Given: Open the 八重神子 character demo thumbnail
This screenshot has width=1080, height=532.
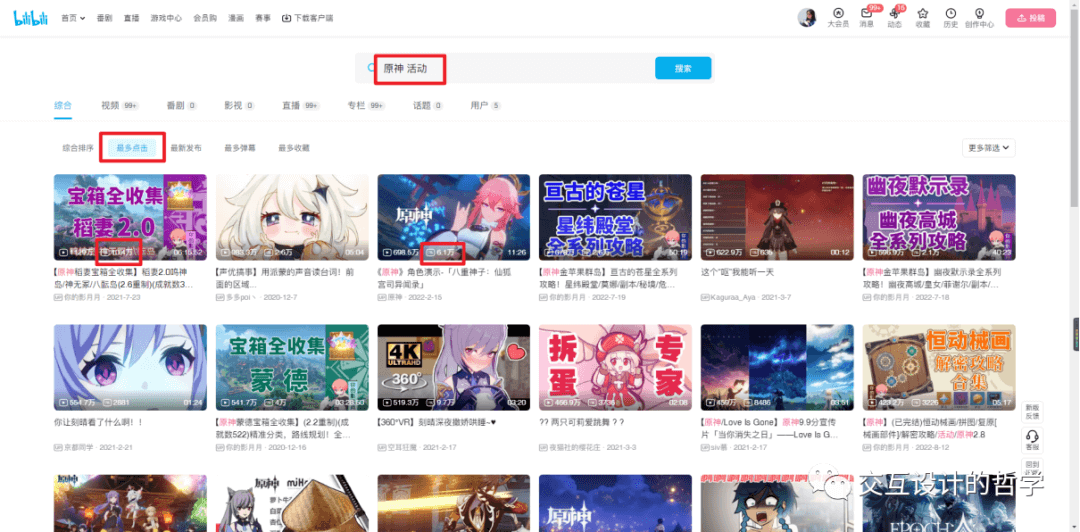Looking at the screenshot, I should (x=454, y=217).
